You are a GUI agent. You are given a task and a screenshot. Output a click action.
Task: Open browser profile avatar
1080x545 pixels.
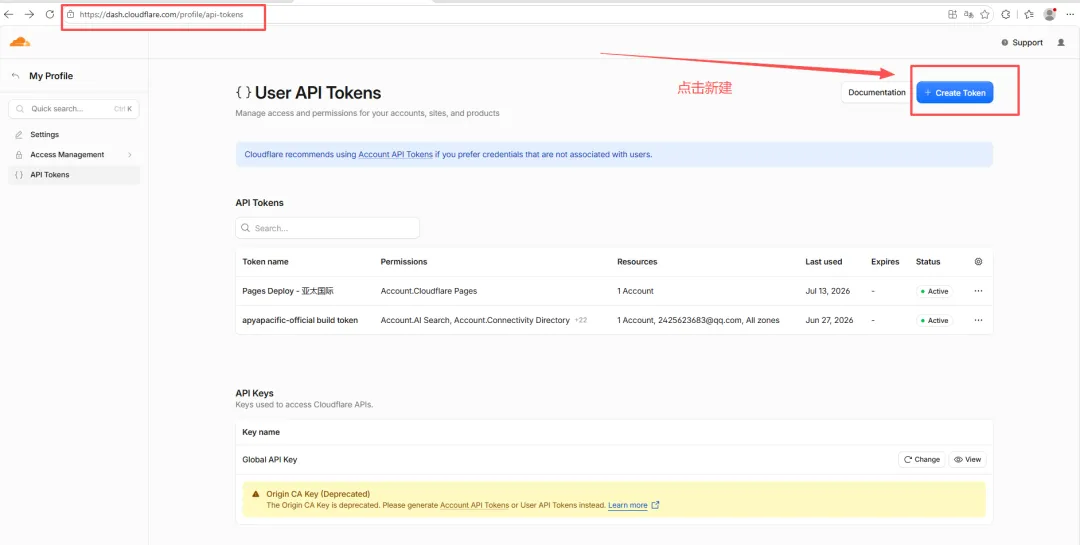coord(1050,14)
